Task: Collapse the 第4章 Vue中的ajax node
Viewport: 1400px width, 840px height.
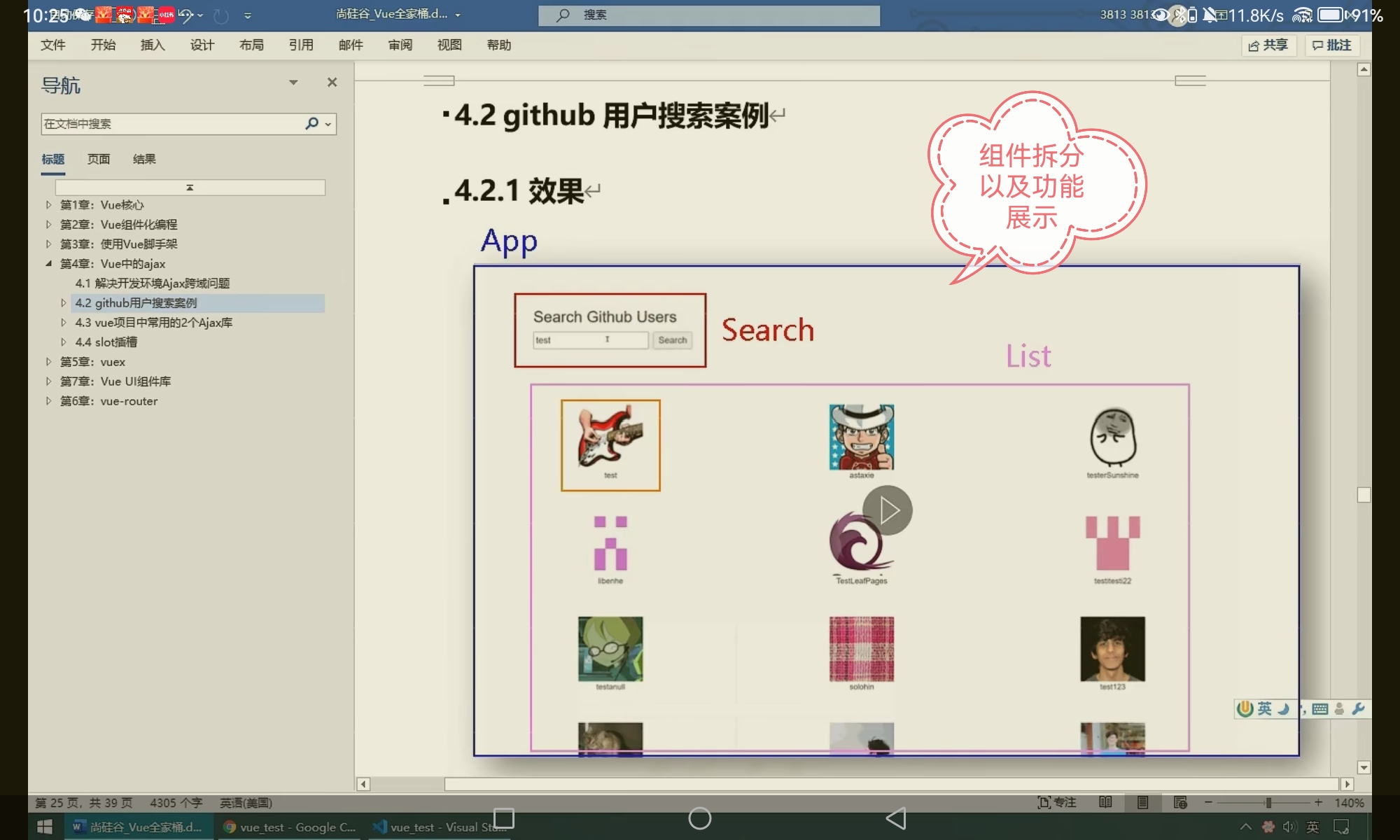Action: [x=48, y=264]
